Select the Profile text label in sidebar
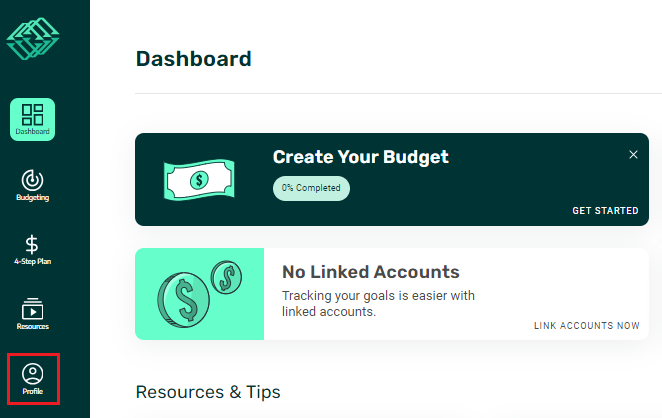Viewport: 662px width, 418px height. 33,390
